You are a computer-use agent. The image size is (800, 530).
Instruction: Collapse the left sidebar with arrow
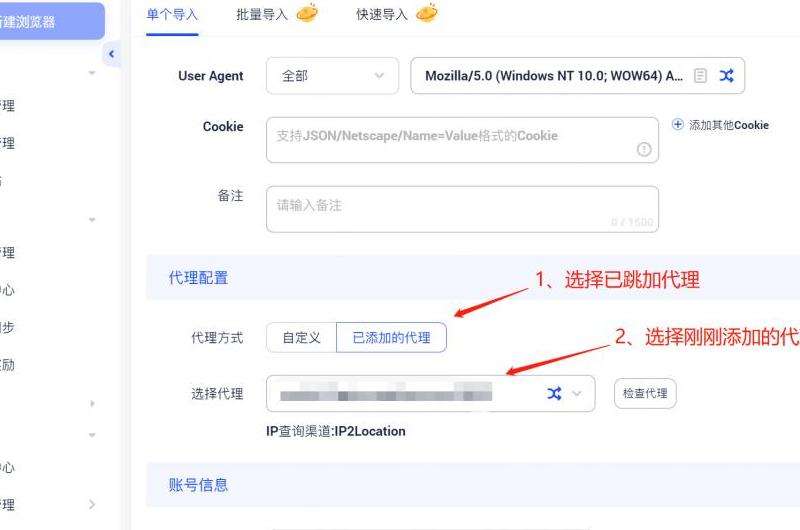112,54
